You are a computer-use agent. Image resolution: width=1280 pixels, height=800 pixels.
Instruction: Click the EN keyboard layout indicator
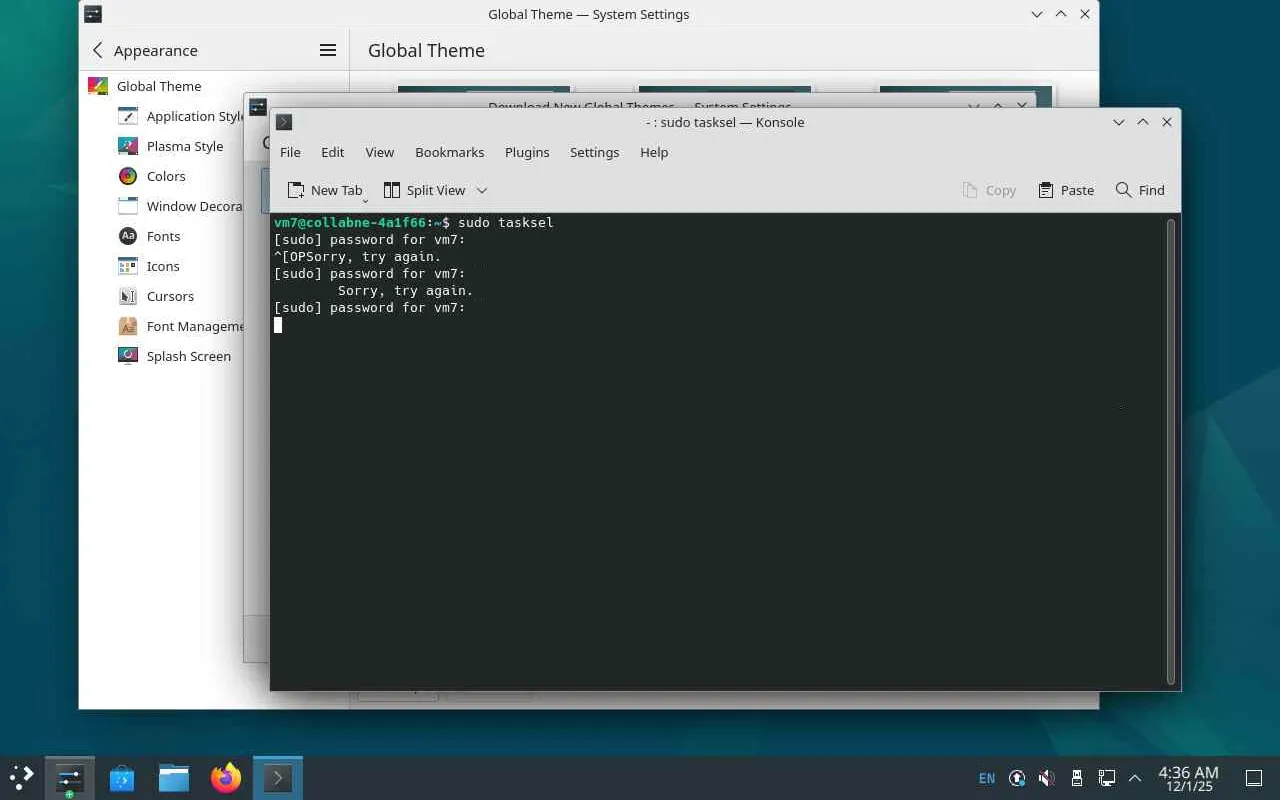tap(987, 778)
